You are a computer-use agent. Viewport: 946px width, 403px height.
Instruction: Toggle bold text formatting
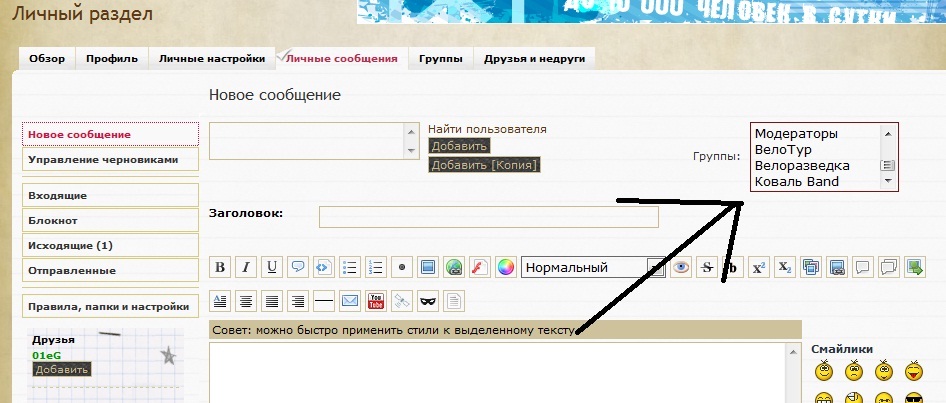(x=219, y=267)
